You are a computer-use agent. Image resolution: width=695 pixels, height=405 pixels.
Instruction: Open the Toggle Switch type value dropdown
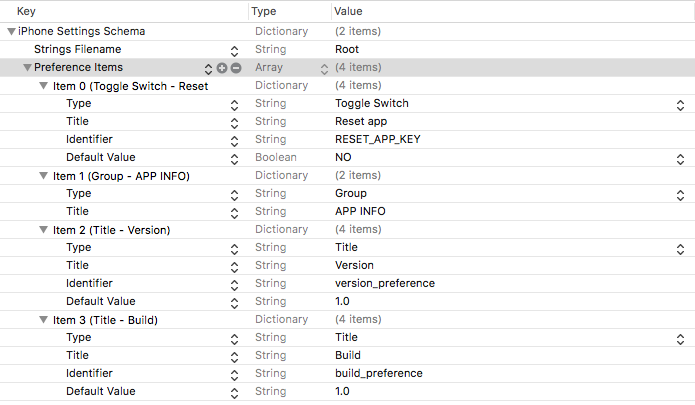680,104
